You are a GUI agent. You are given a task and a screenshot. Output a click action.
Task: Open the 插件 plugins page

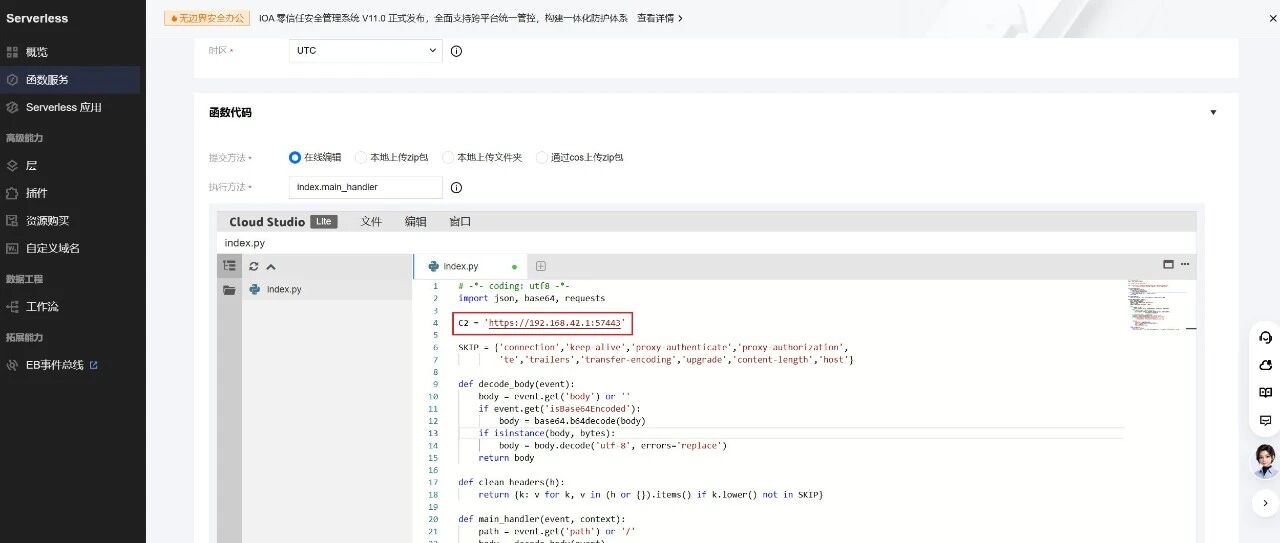(x=36, y=193)
